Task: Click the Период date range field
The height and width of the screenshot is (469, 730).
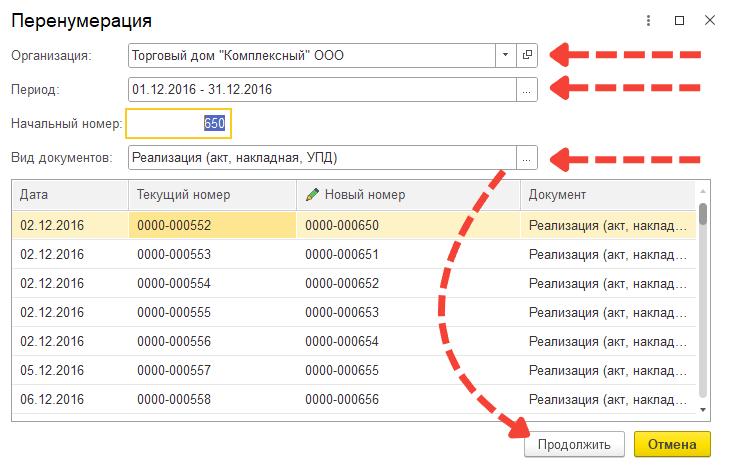Action: pyautogui.click(x=322, y=90)
